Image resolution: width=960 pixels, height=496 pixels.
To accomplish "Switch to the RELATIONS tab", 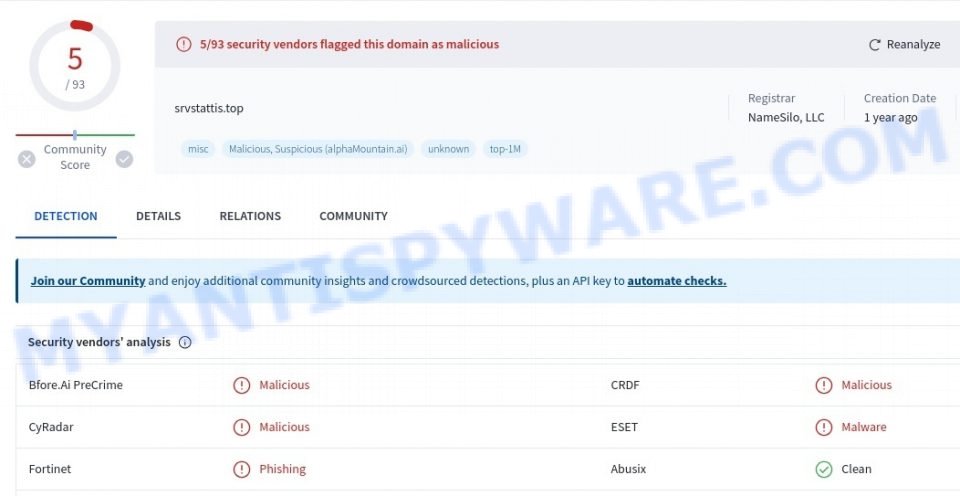I will coord(250,216).
